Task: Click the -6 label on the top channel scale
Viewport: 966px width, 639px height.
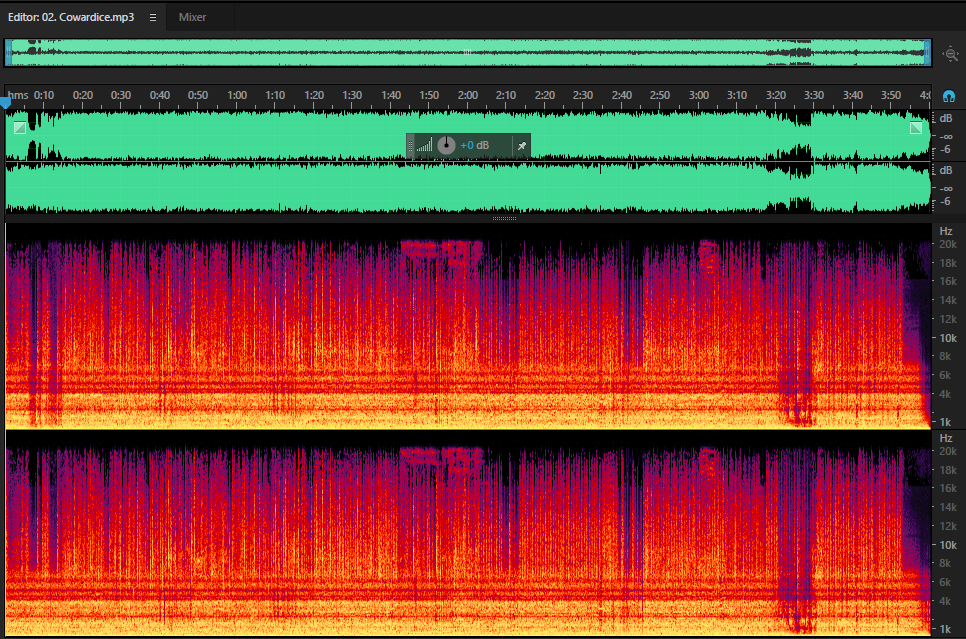Action: tap(945, 150)
